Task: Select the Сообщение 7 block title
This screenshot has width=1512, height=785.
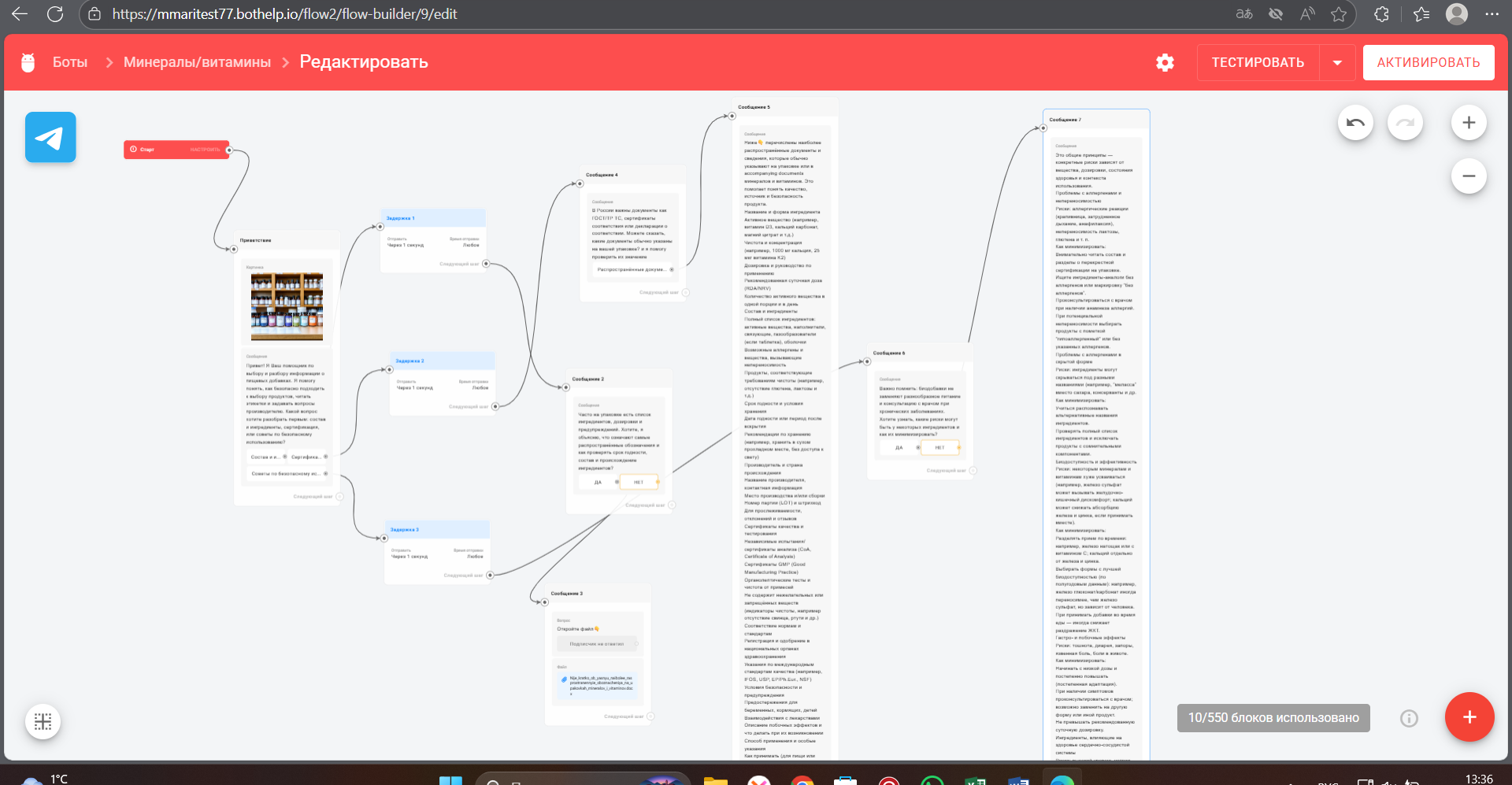Action: pyautogui.click(x=1065, y=120)
